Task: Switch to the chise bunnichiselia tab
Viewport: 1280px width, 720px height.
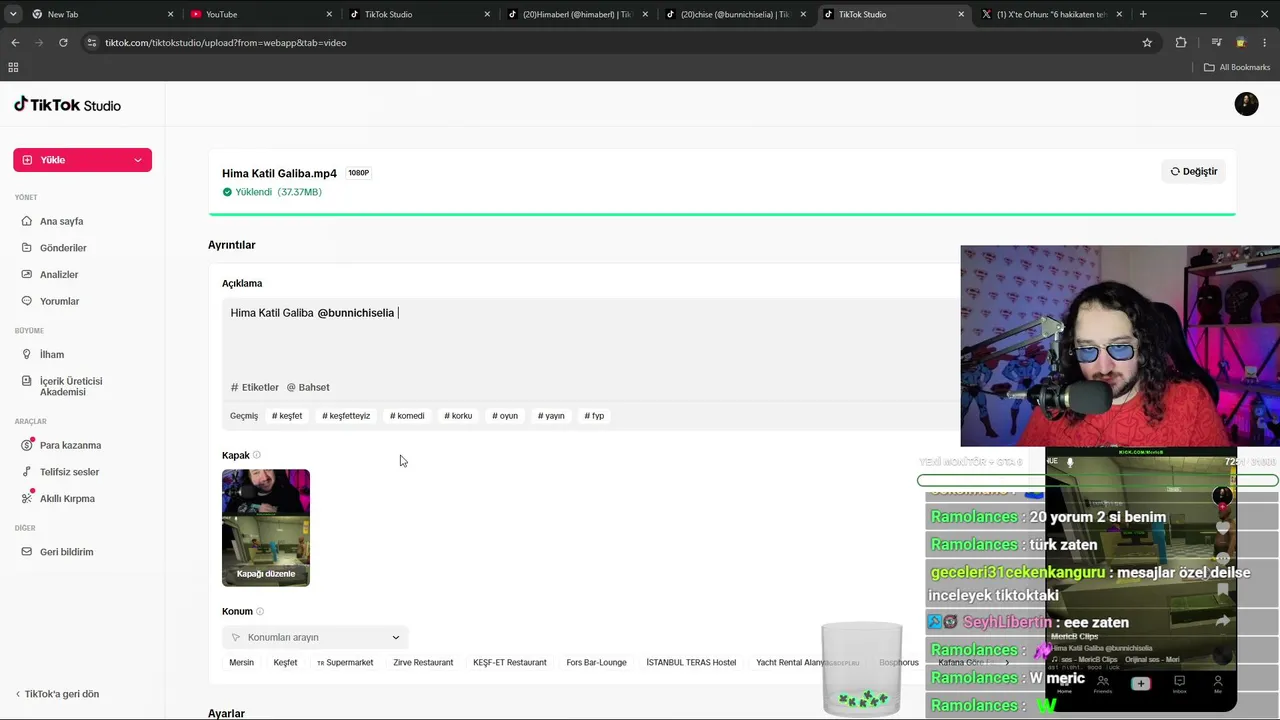Action: (735, 14)
